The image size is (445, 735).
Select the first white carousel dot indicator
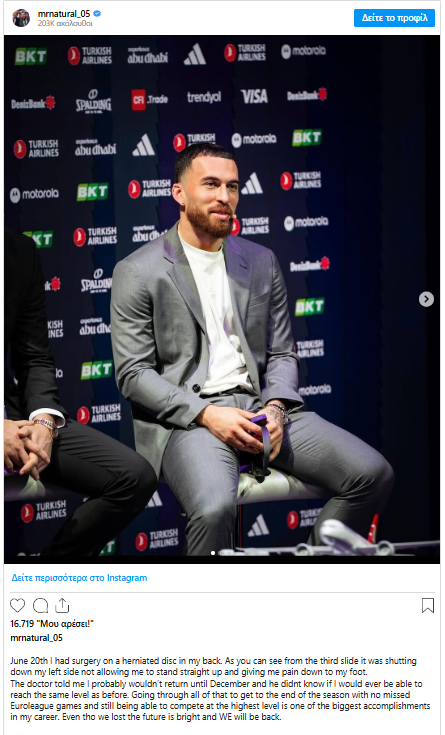213,553
